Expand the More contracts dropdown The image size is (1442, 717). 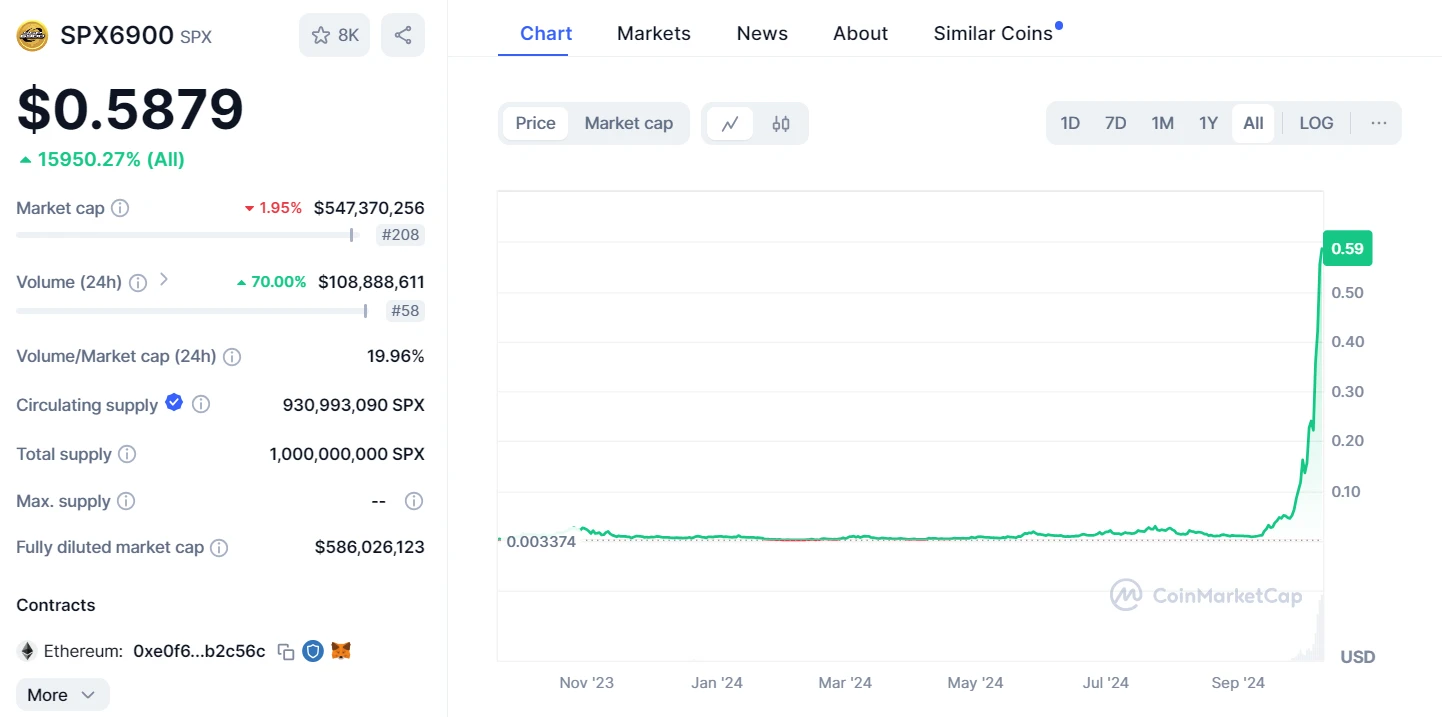62,695
